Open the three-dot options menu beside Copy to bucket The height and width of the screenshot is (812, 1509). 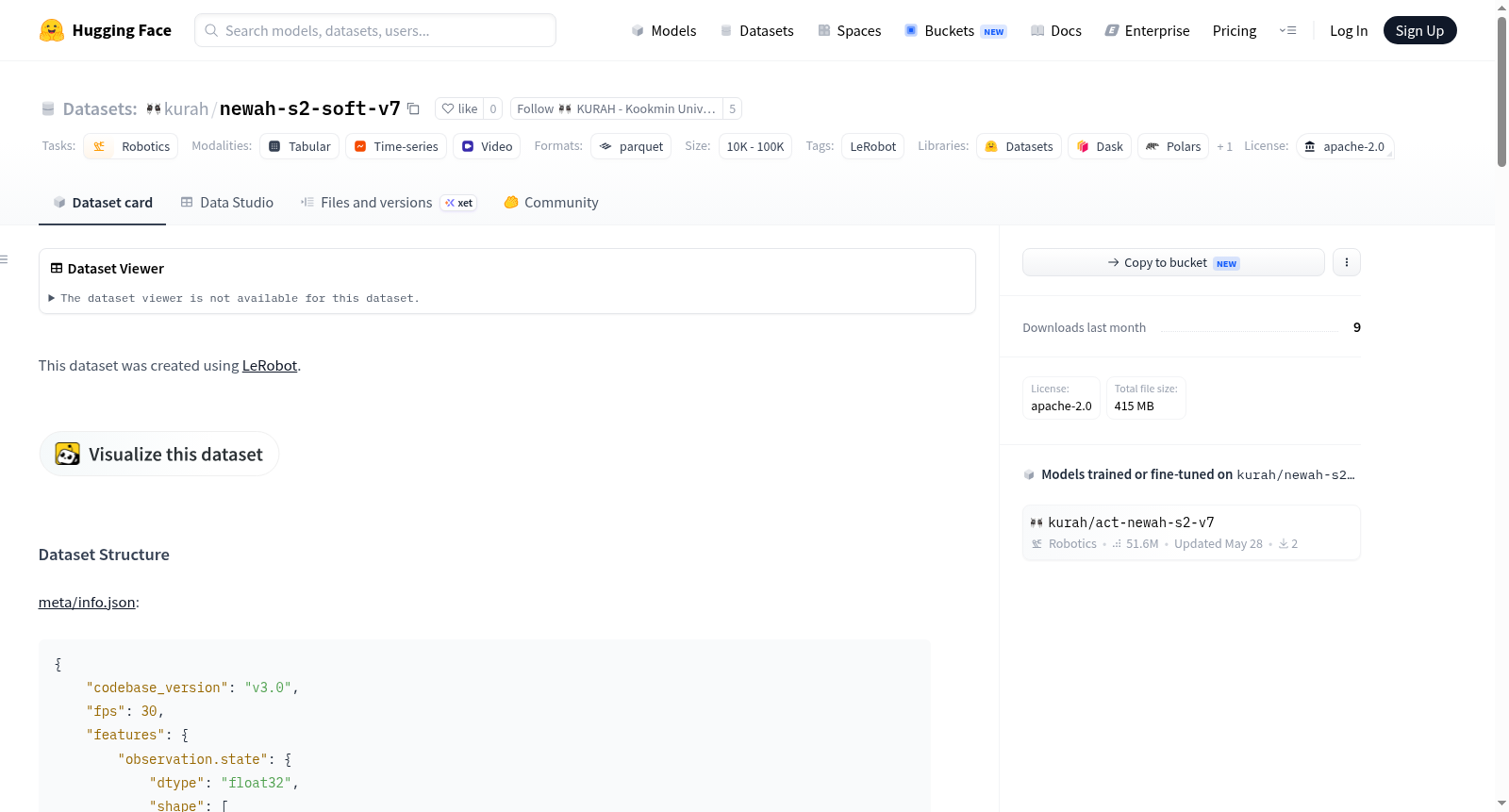coord(1347,262)
